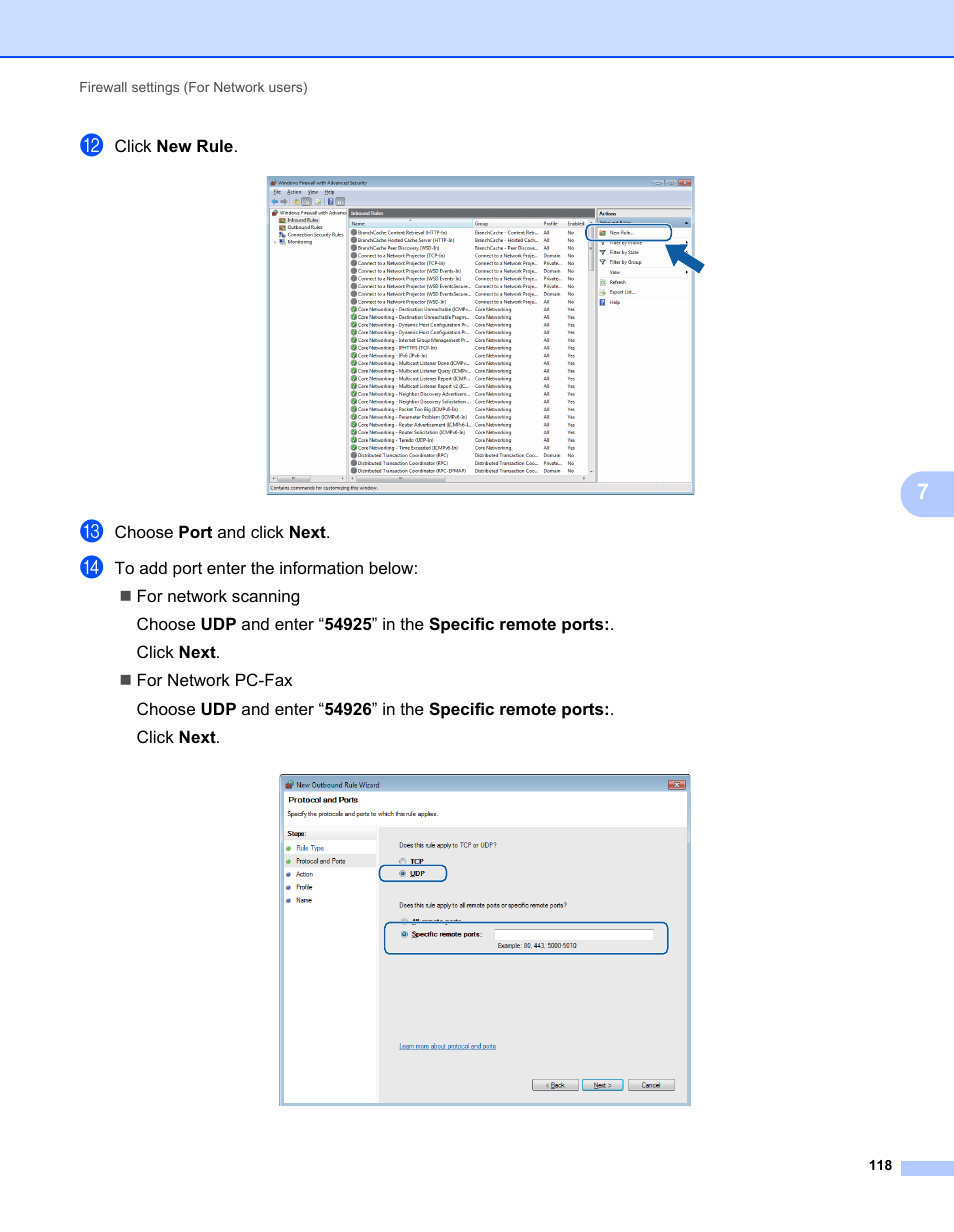954x1232 pixels.
Task: Click the Filter by Group funnel icon
Action: point(602,262)
